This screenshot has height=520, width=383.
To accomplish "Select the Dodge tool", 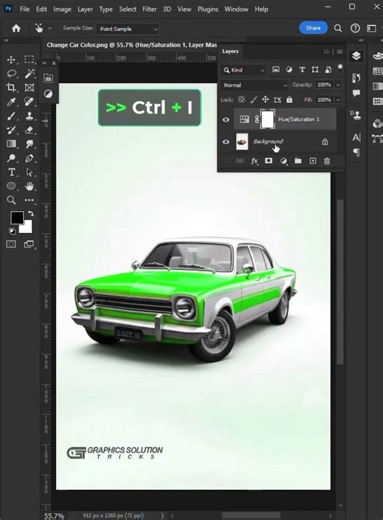I will 11,158.
